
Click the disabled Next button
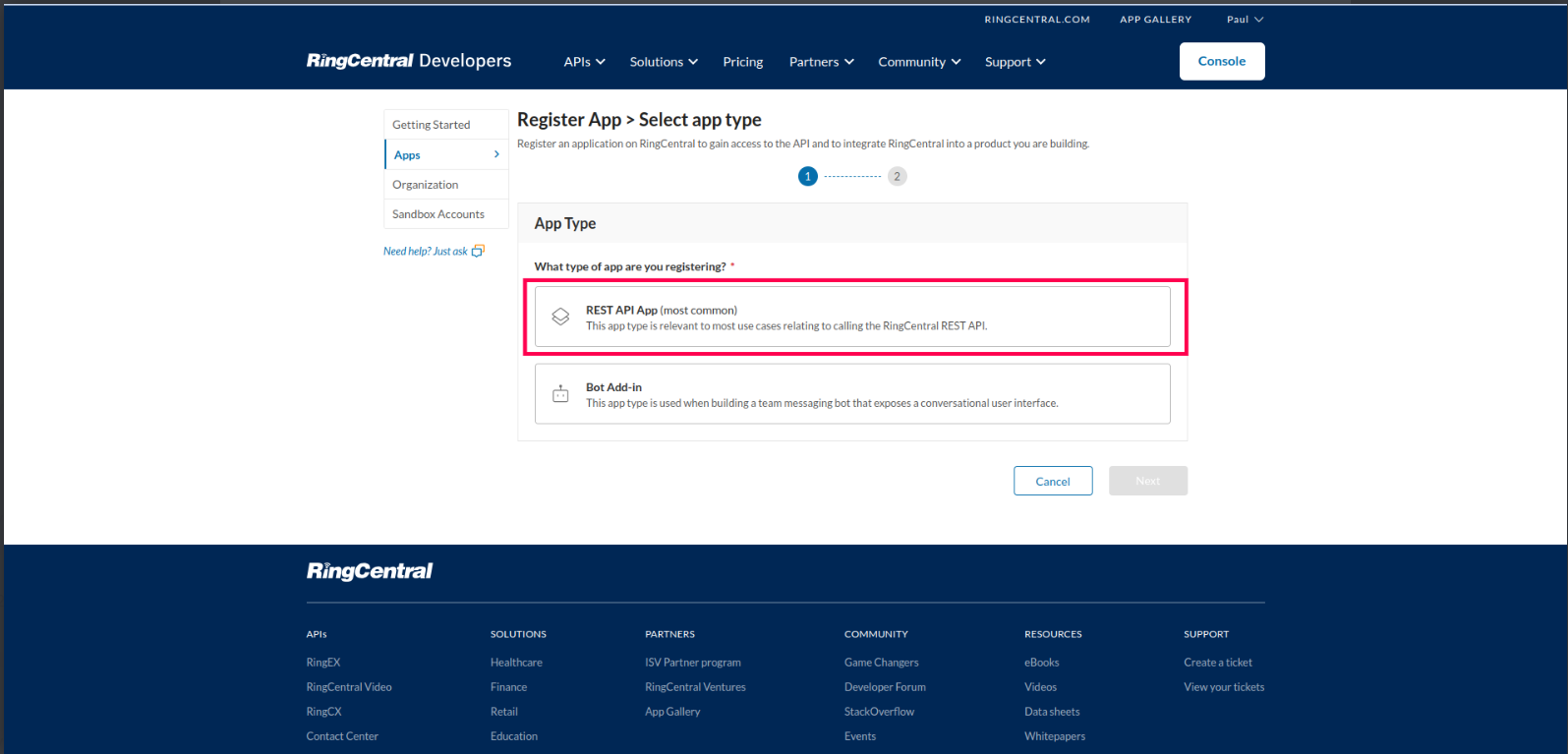coord(1148,481)
